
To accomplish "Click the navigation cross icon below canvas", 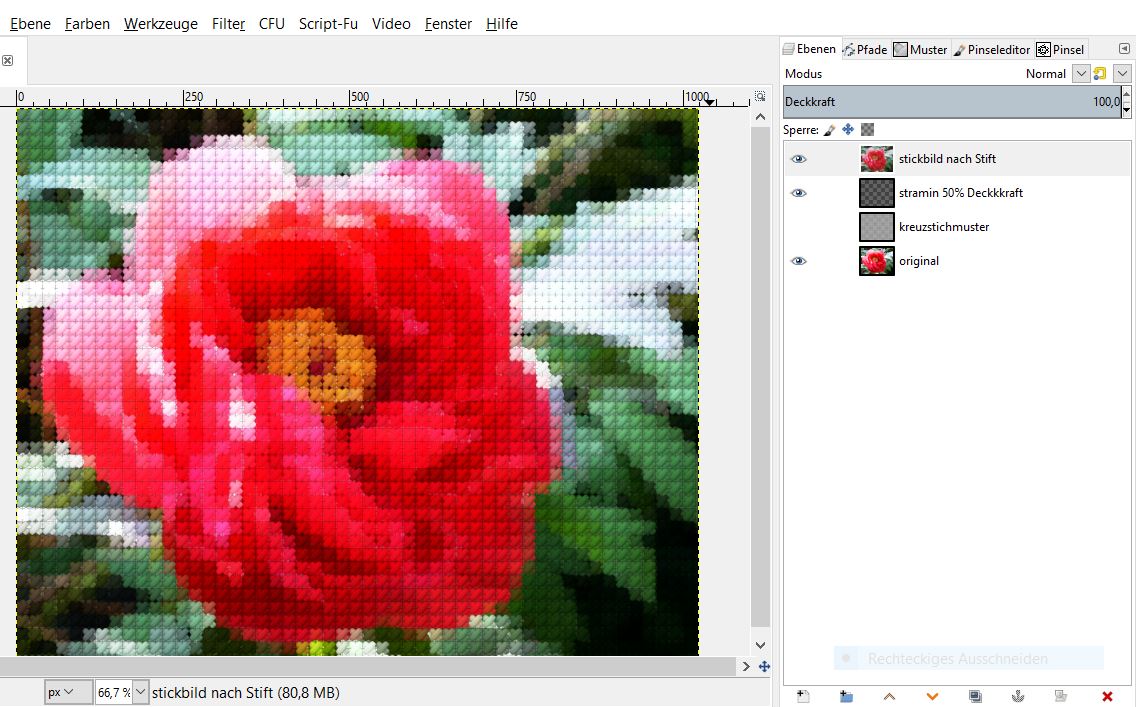I will pyautogui.click(x=765, y=666).
